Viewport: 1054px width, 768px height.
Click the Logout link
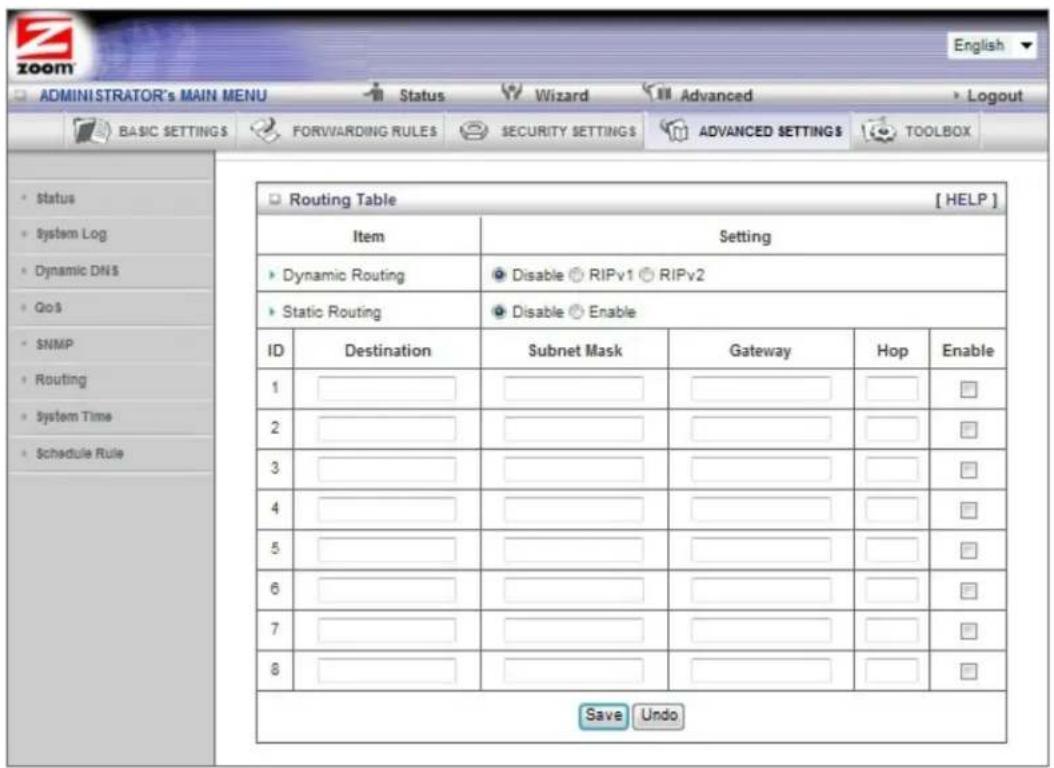pos(994,96)
